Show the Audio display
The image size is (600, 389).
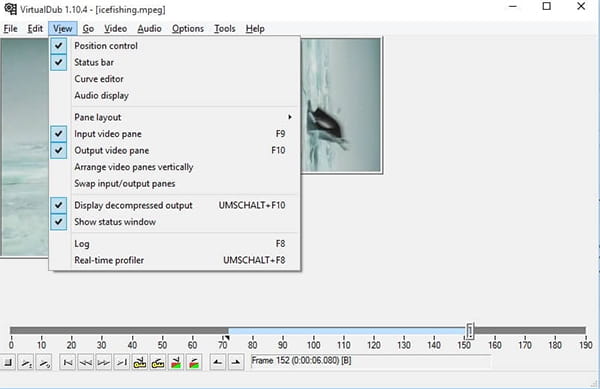pyautogui.click(x=175, y=95)
